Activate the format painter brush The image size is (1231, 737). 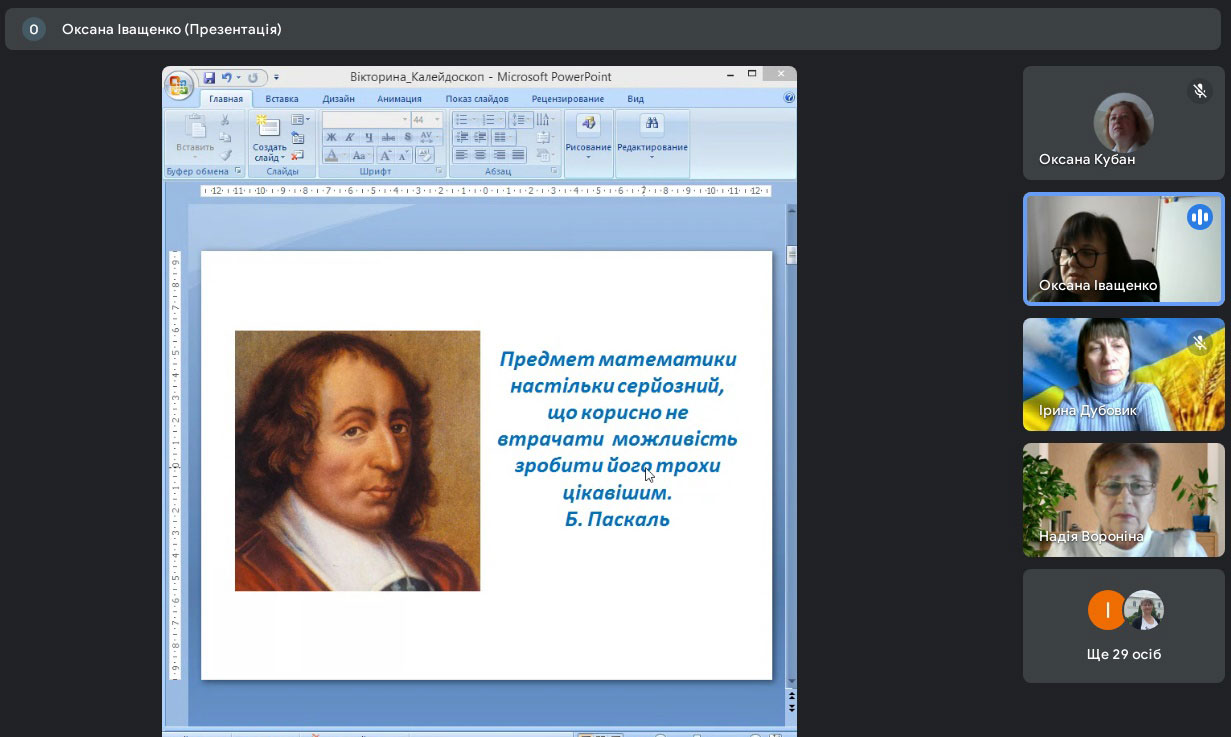pyautogui.click(x=225, y=155)
